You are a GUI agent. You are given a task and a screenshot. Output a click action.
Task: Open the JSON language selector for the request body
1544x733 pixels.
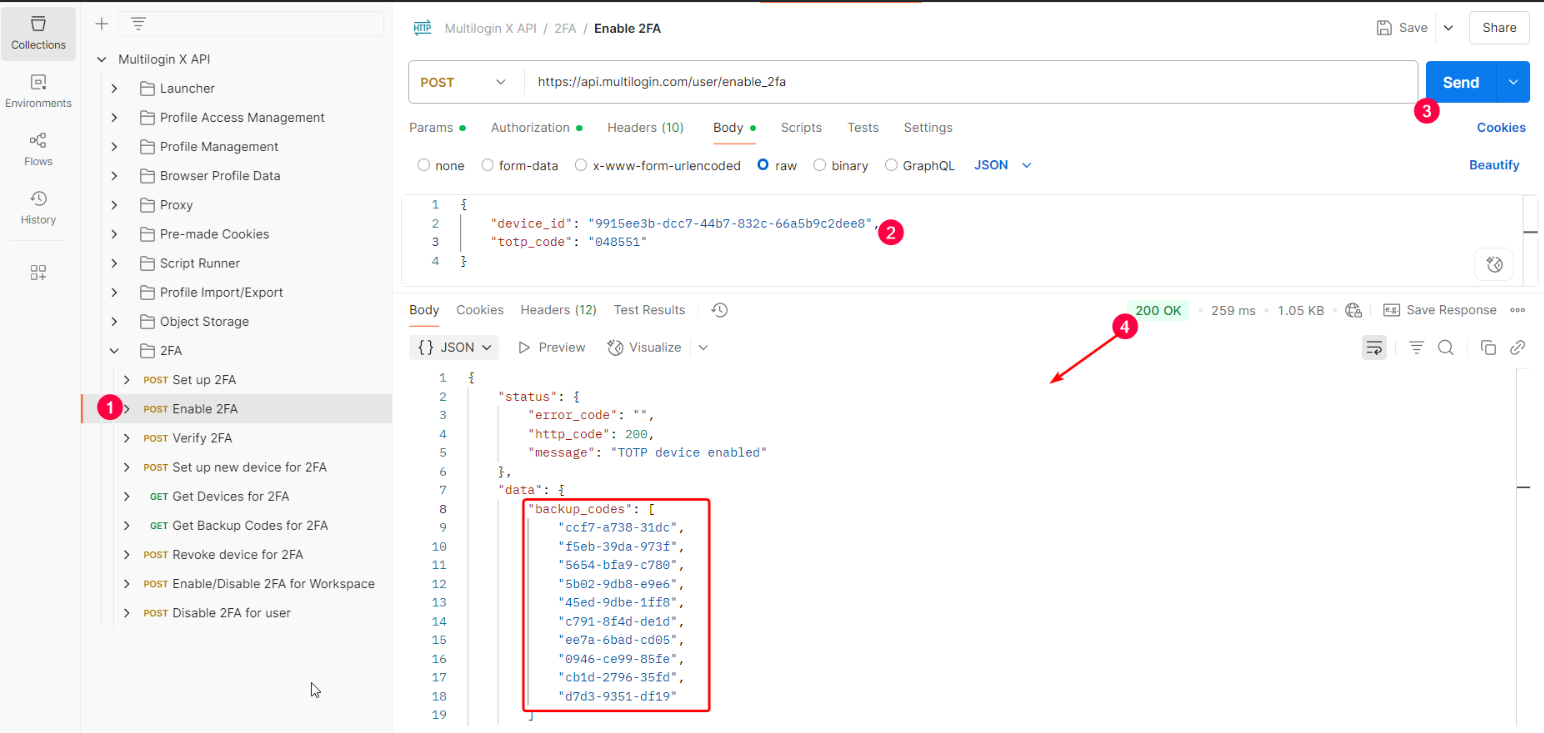point(1000,165)
